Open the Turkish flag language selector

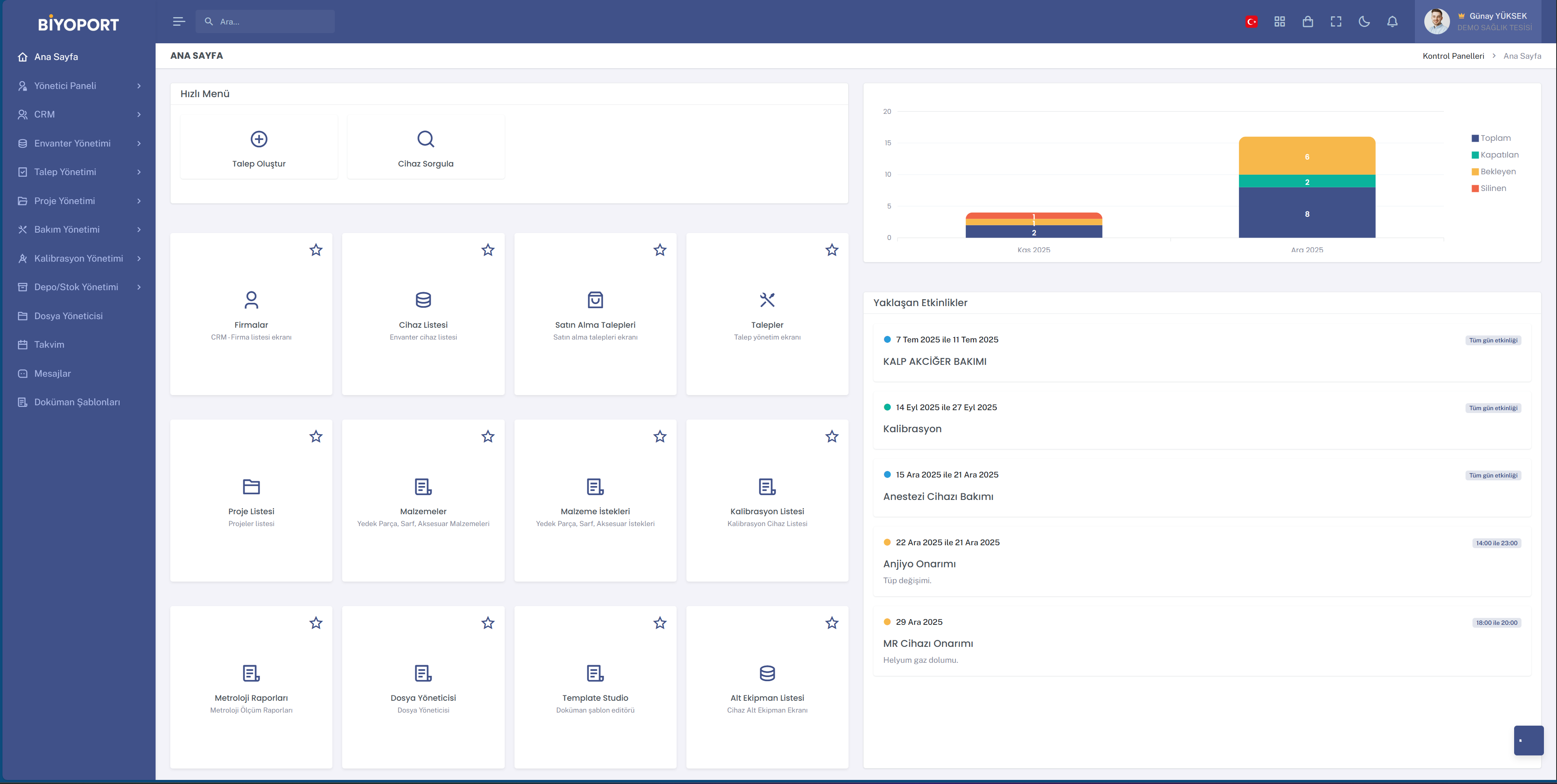[x=1251, y=22]
